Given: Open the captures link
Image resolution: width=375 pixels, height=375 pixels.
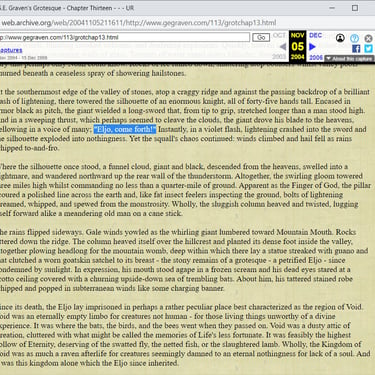Looking at the screenshot, I should click(11, 50).
